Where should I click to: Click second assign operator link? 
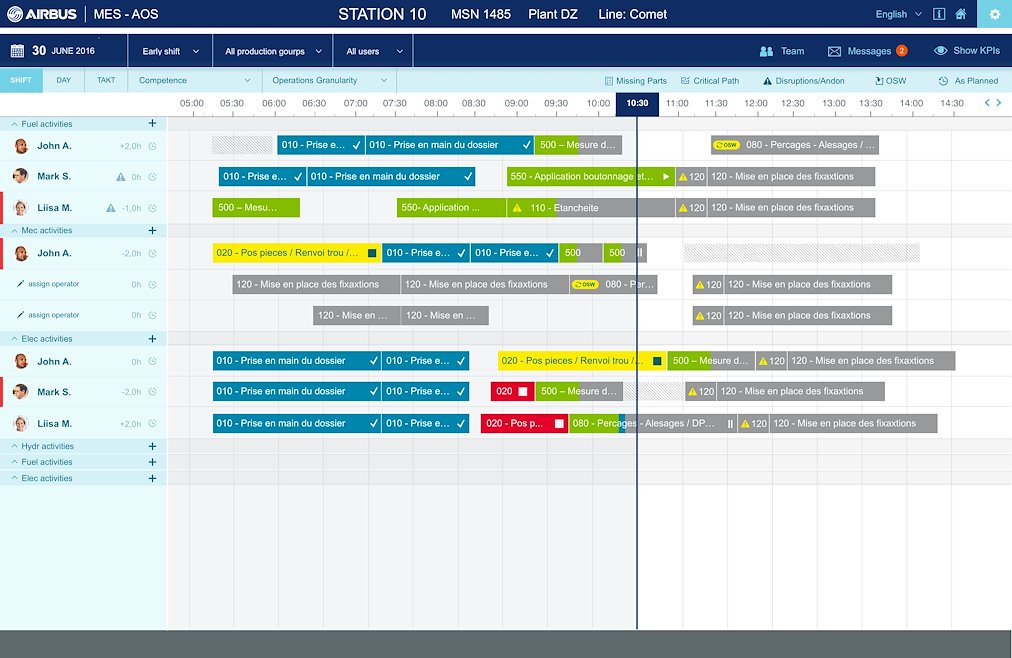54,315
